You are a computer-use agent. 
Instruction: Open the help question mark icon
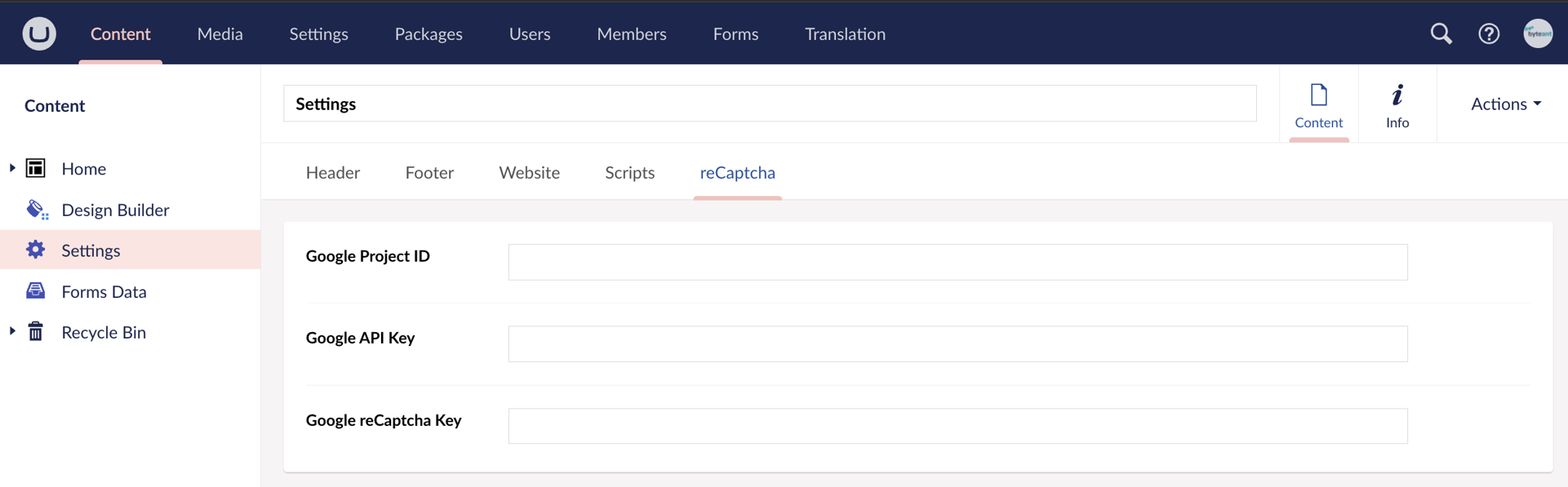[x=1488, y=33]
